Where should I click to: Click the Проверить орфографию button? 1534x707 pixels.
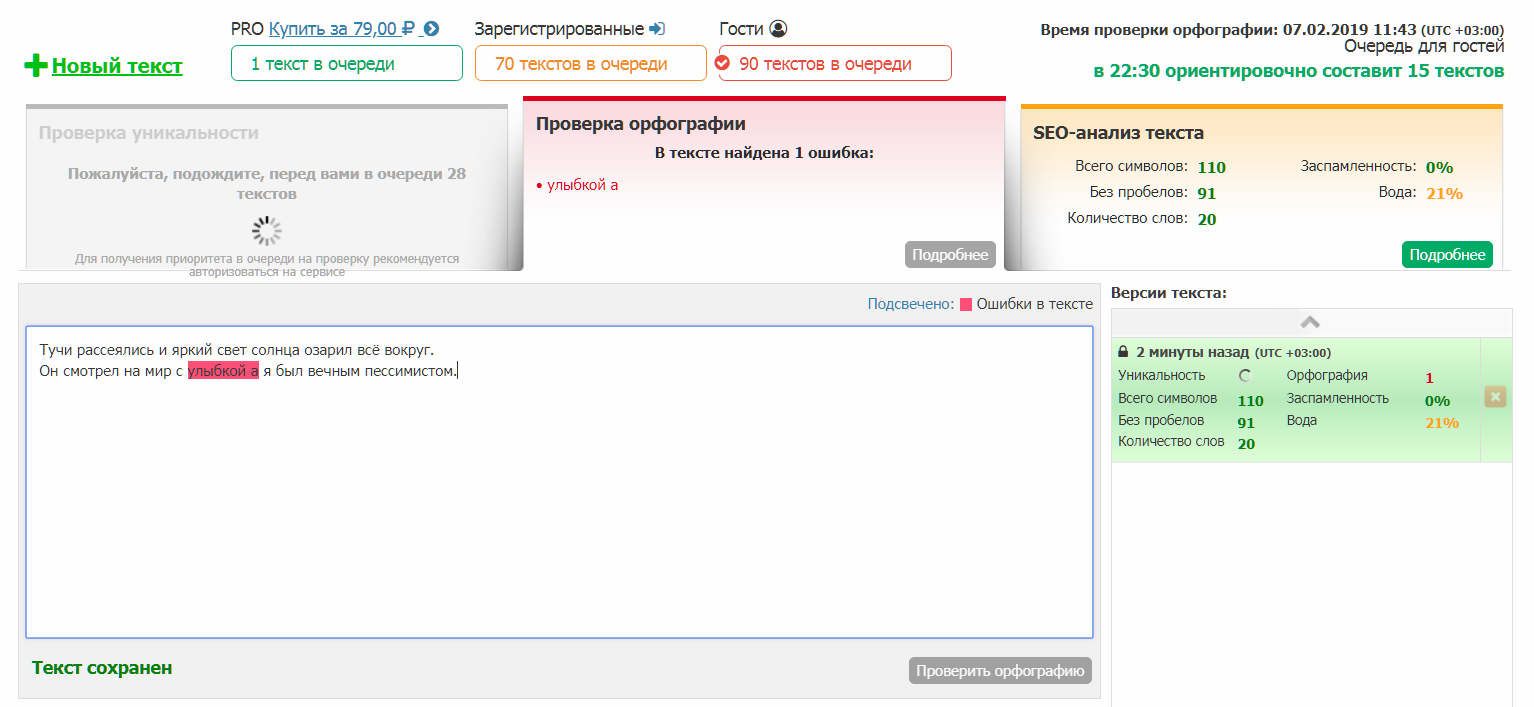click(x=1000, y=671)
